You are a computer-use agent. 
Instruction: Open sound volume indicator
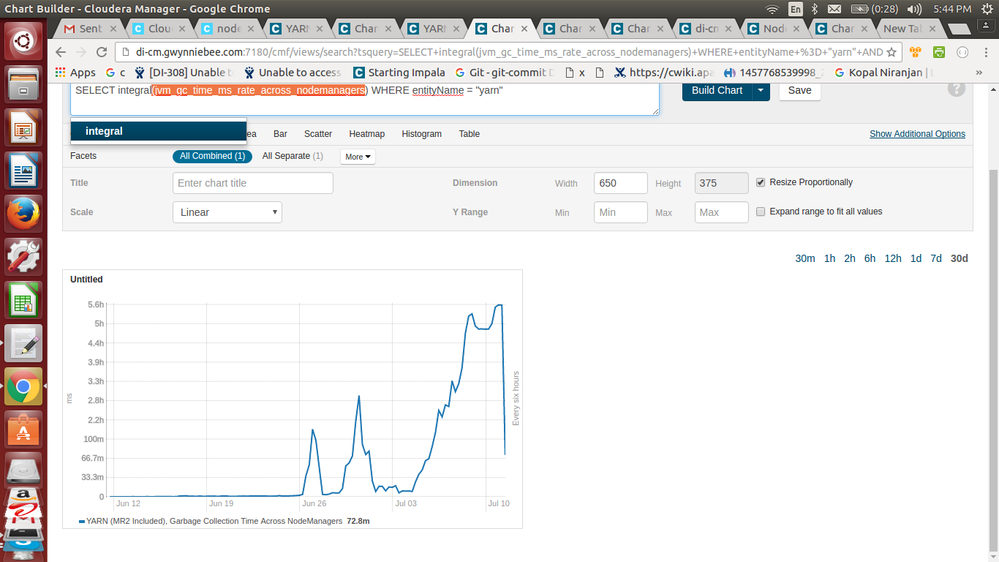click(x=914, y=9)
